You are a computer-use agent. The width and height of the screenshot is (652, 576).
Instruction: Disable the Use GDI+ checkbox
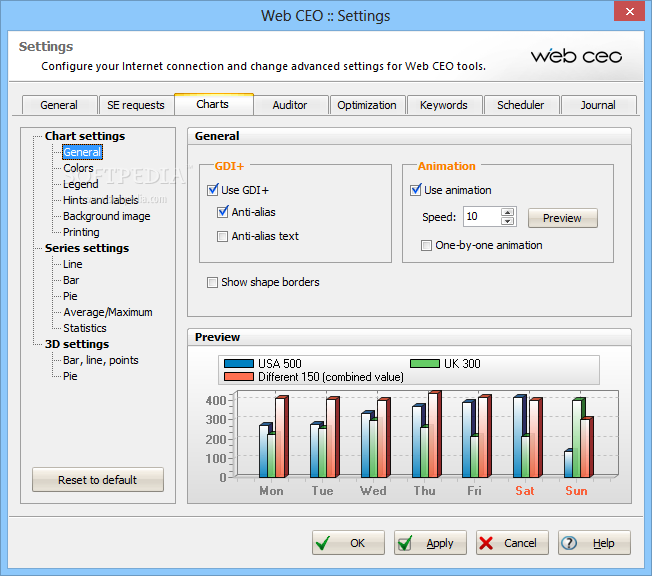click(212, 190)
